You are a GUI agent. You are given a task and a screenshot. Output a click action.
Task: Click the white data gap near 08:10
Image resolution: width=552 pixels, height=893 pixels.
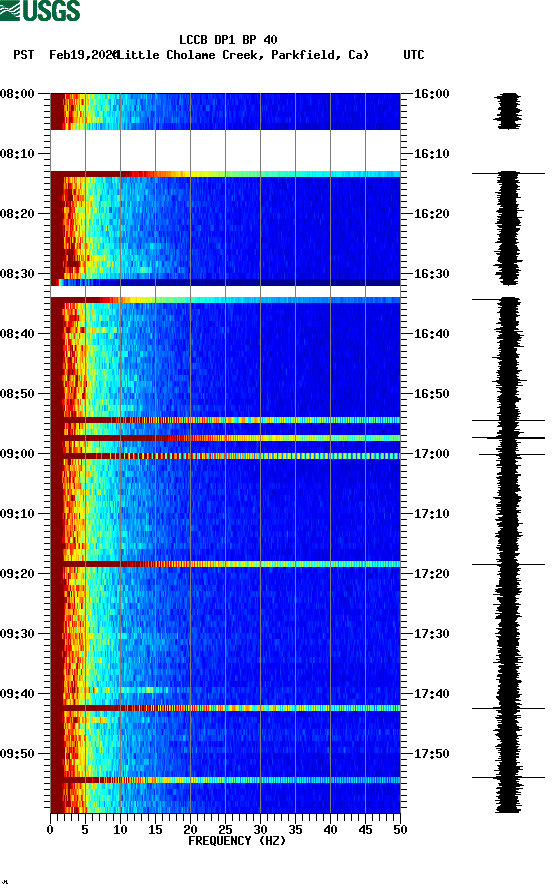click(226, 150)
